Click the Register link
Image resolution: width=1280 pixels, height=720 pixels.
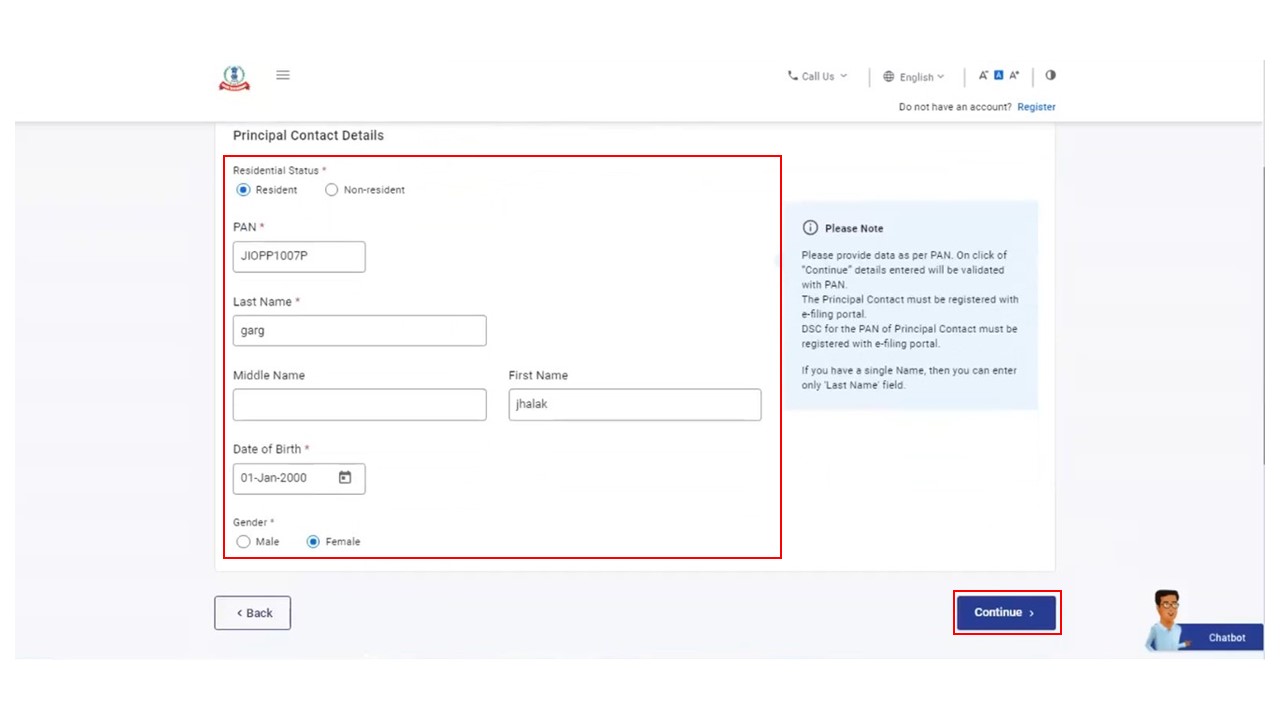pos(1036,107)
